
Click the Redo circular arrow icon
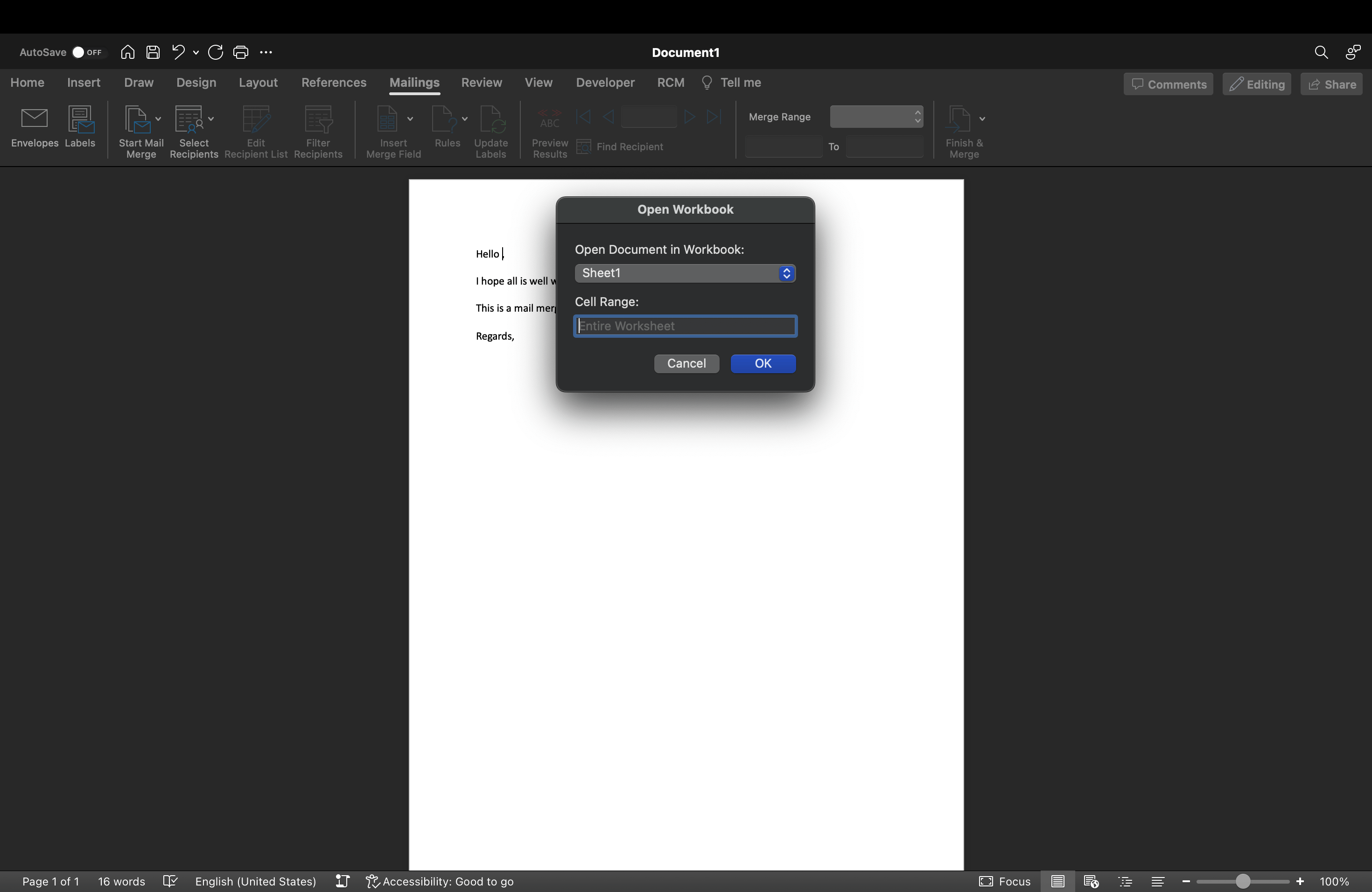pyautogui.click(x=216, y=52)
